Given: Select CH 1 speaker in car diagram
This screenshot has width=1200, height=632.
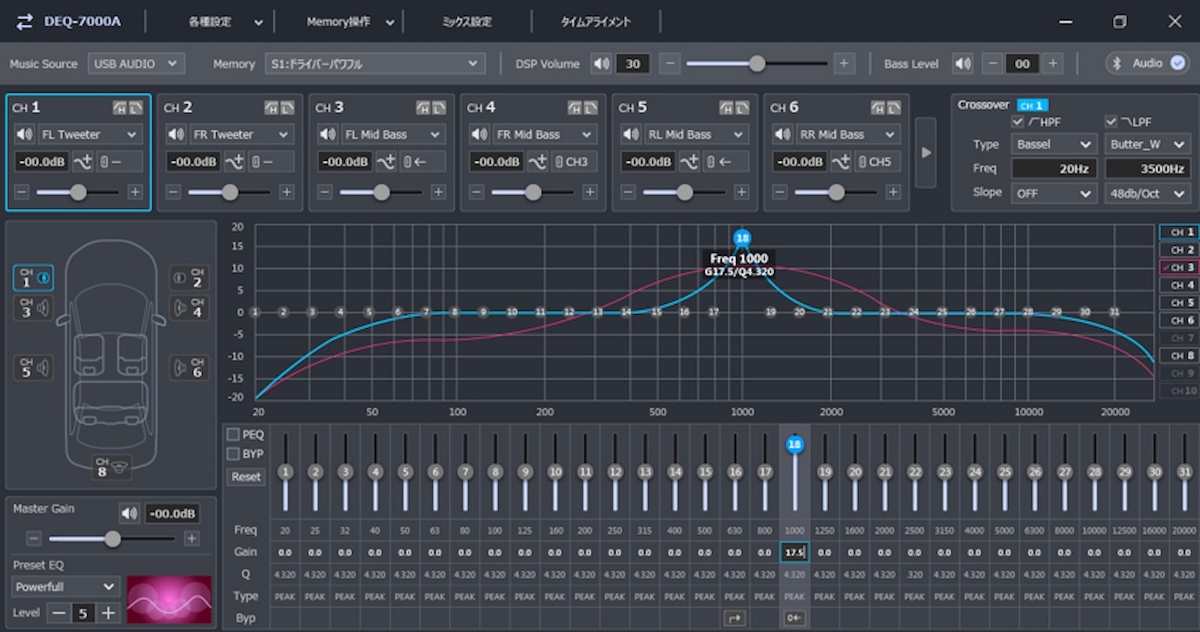Looking at the screenshot, I should click(x=33, y=279).
